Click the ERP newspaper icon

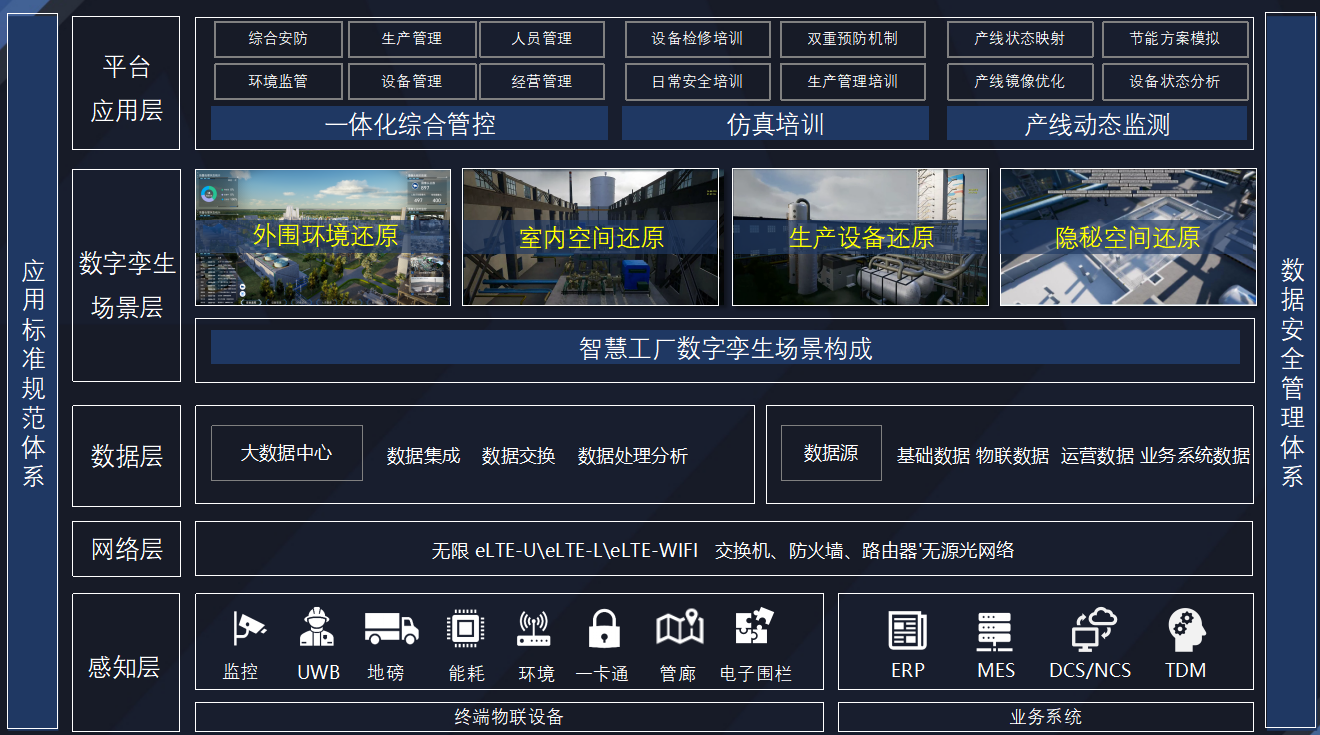(908, 630)
